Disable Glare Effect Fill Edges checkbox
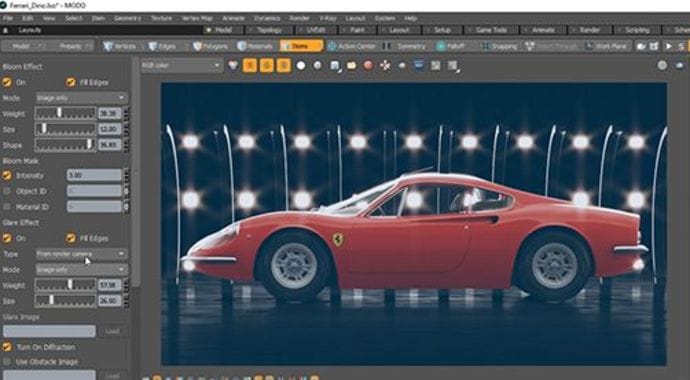This screenshot has width=690, height=380. [70, 238]
